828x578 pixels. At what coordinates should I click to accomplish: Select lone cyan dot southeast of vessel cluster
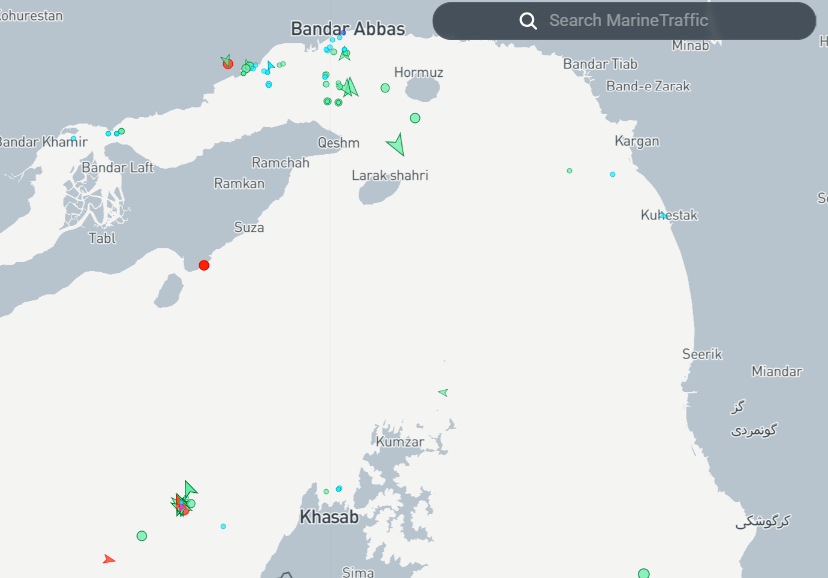pos(223,526)
